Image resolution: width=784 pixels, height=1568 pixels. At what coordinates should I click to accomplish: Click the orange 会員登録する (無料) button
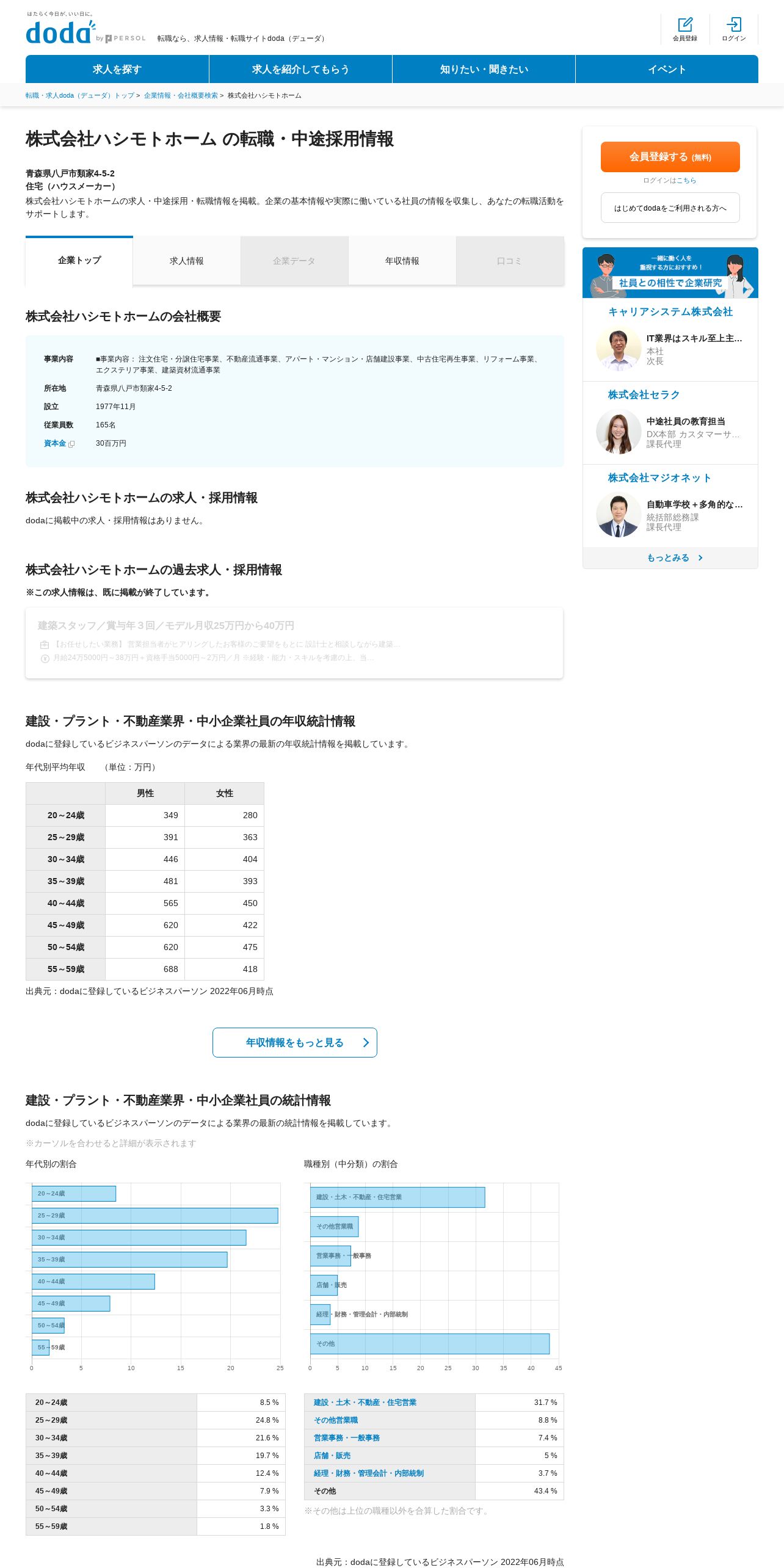tap(670, 157)
